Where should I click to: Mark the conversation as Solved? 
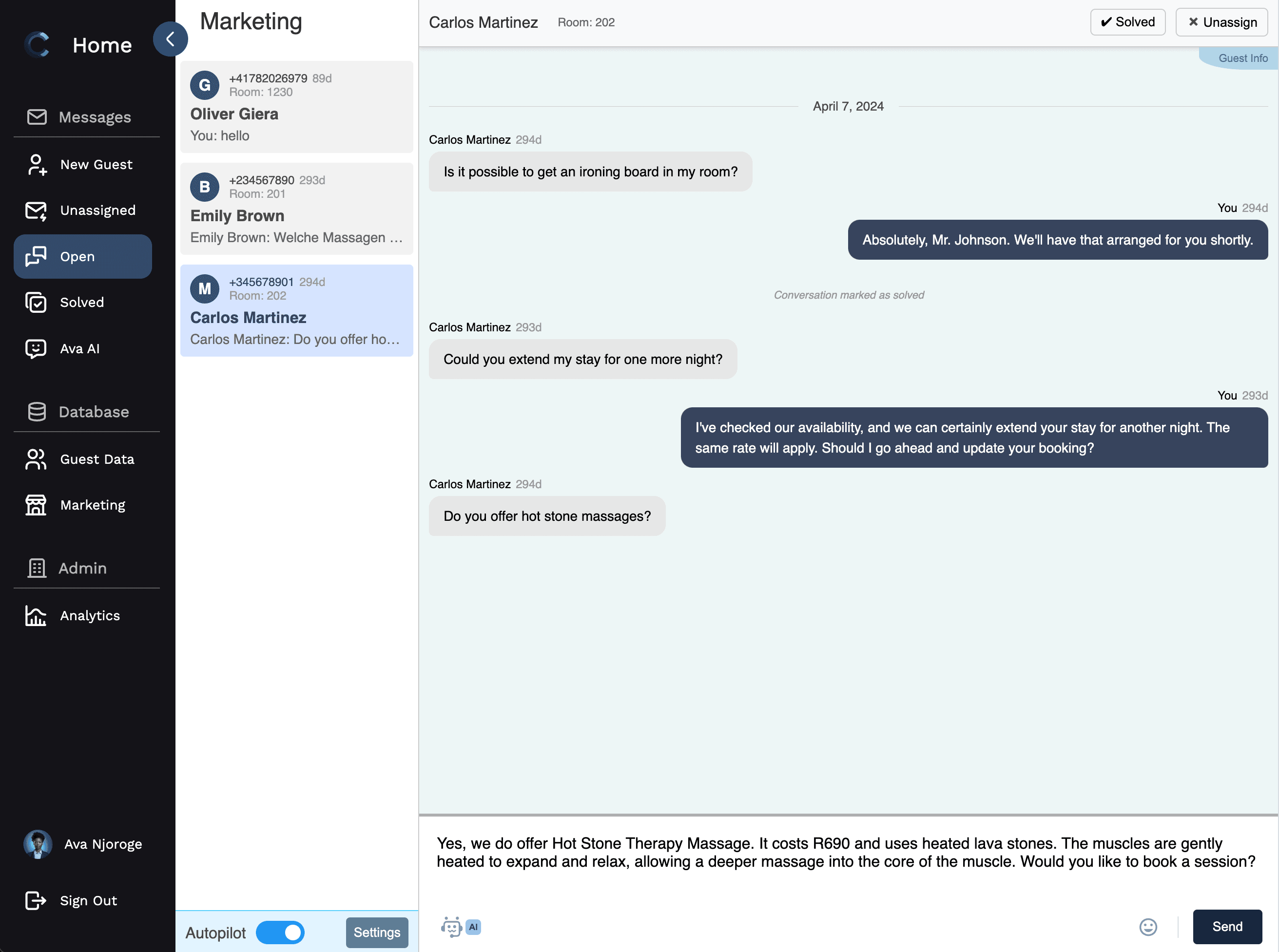[x=1127, y=22]
